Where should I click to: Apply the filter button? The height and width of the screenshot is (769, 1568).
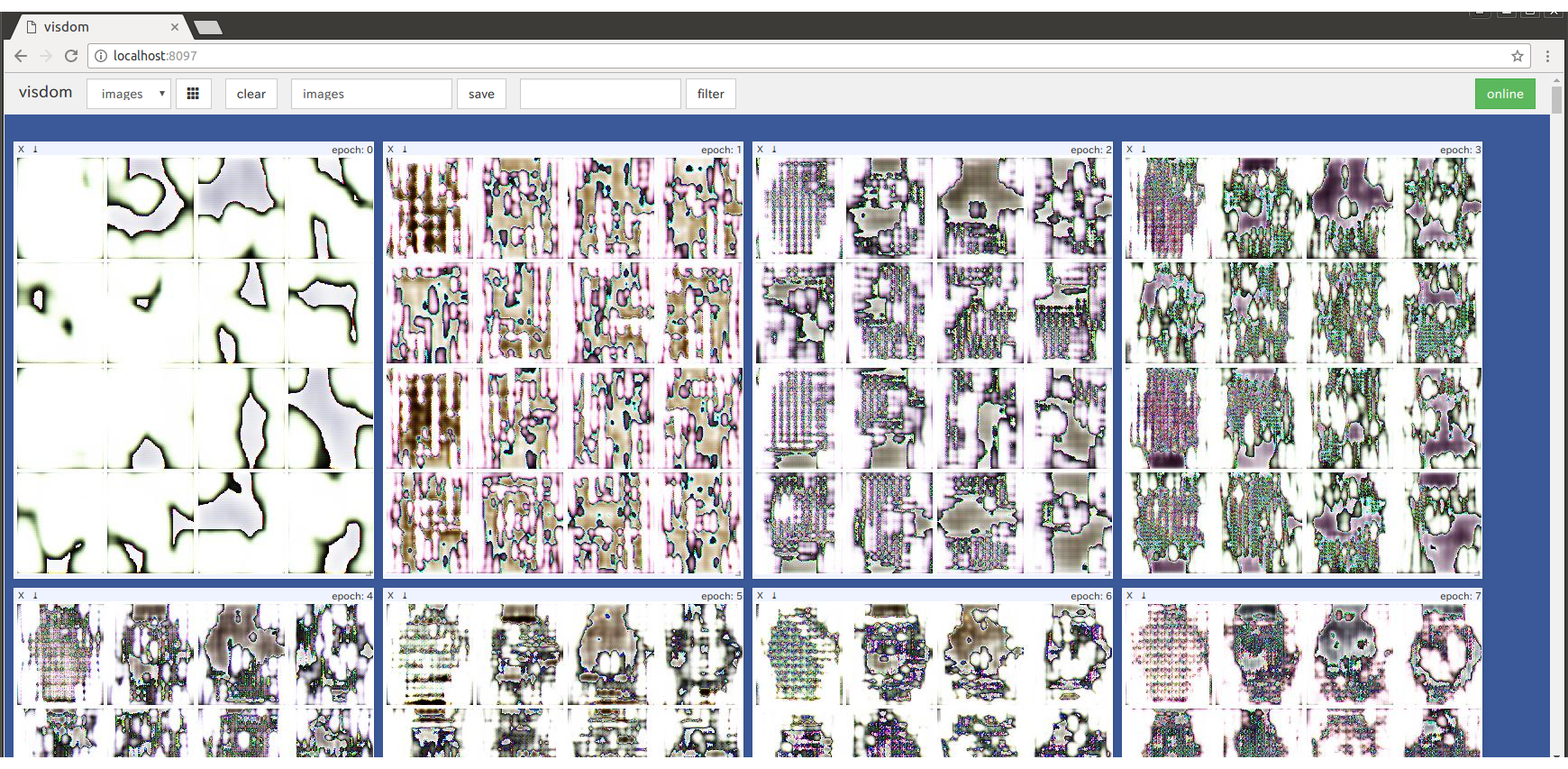pyautogui.click(x=711, y=94)
